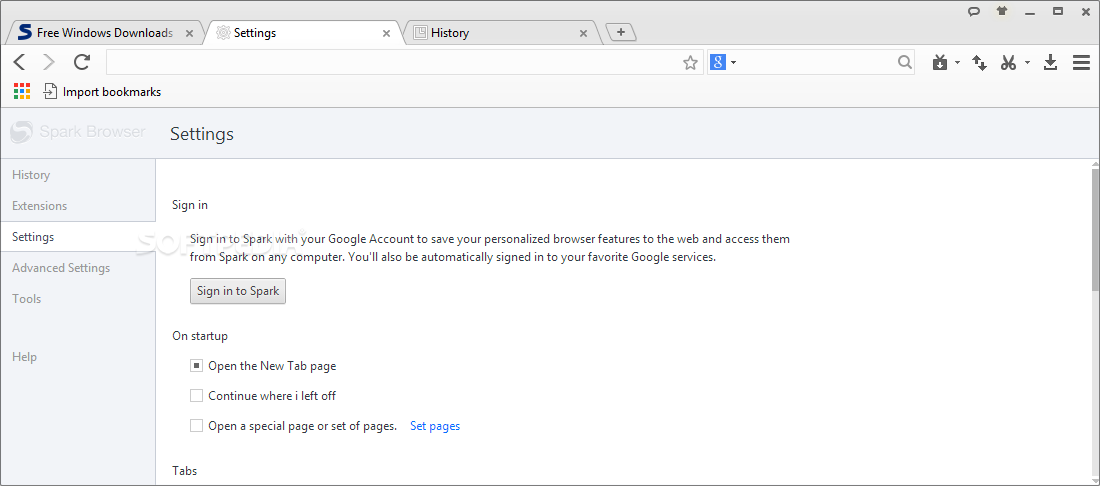Click the Sign in heading
The image size is (1100, 486).
point(190,205)
